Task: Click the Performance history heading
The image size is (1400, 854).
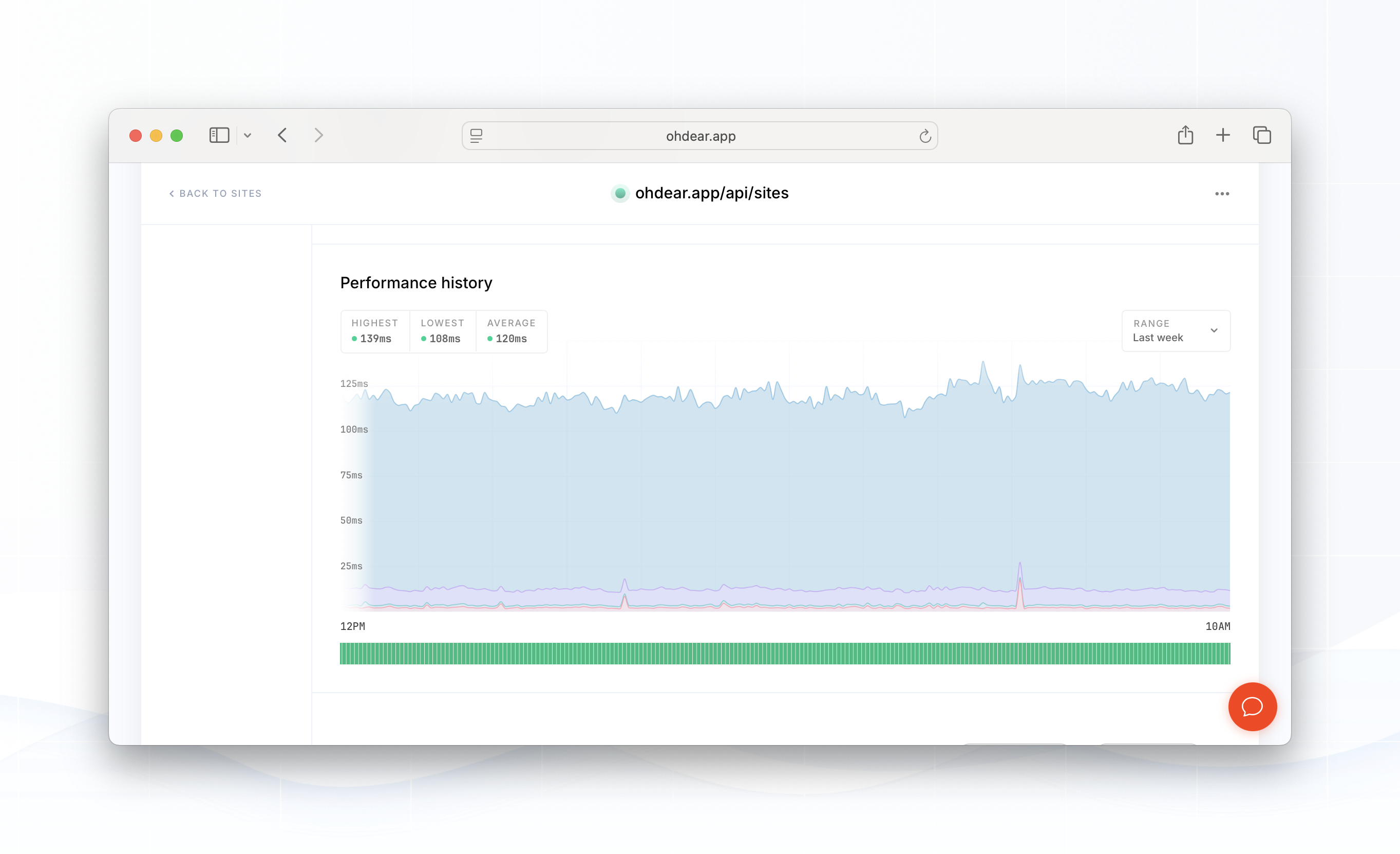Action: [x=416, y=283]
